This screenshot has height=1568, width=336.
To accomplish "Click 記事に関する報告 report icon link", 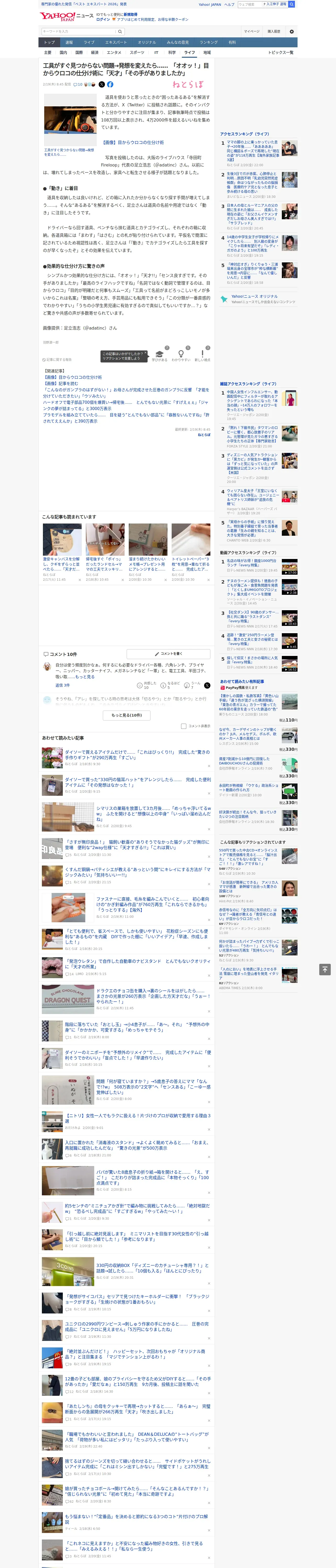I will tap(57, 360).
